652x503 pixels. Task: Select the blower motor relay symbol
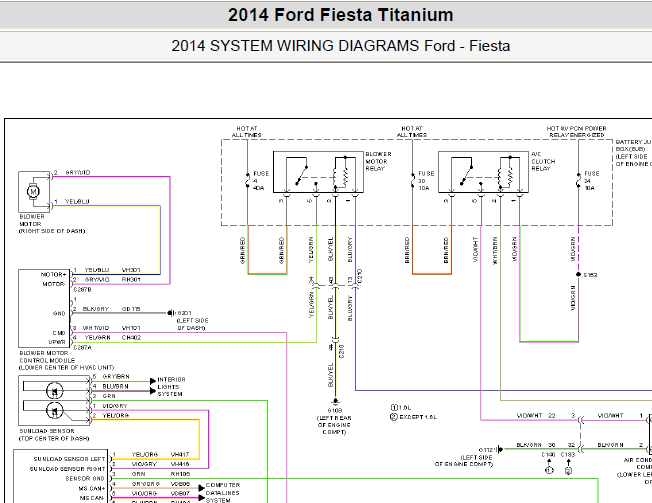click(x=318, y=172)
